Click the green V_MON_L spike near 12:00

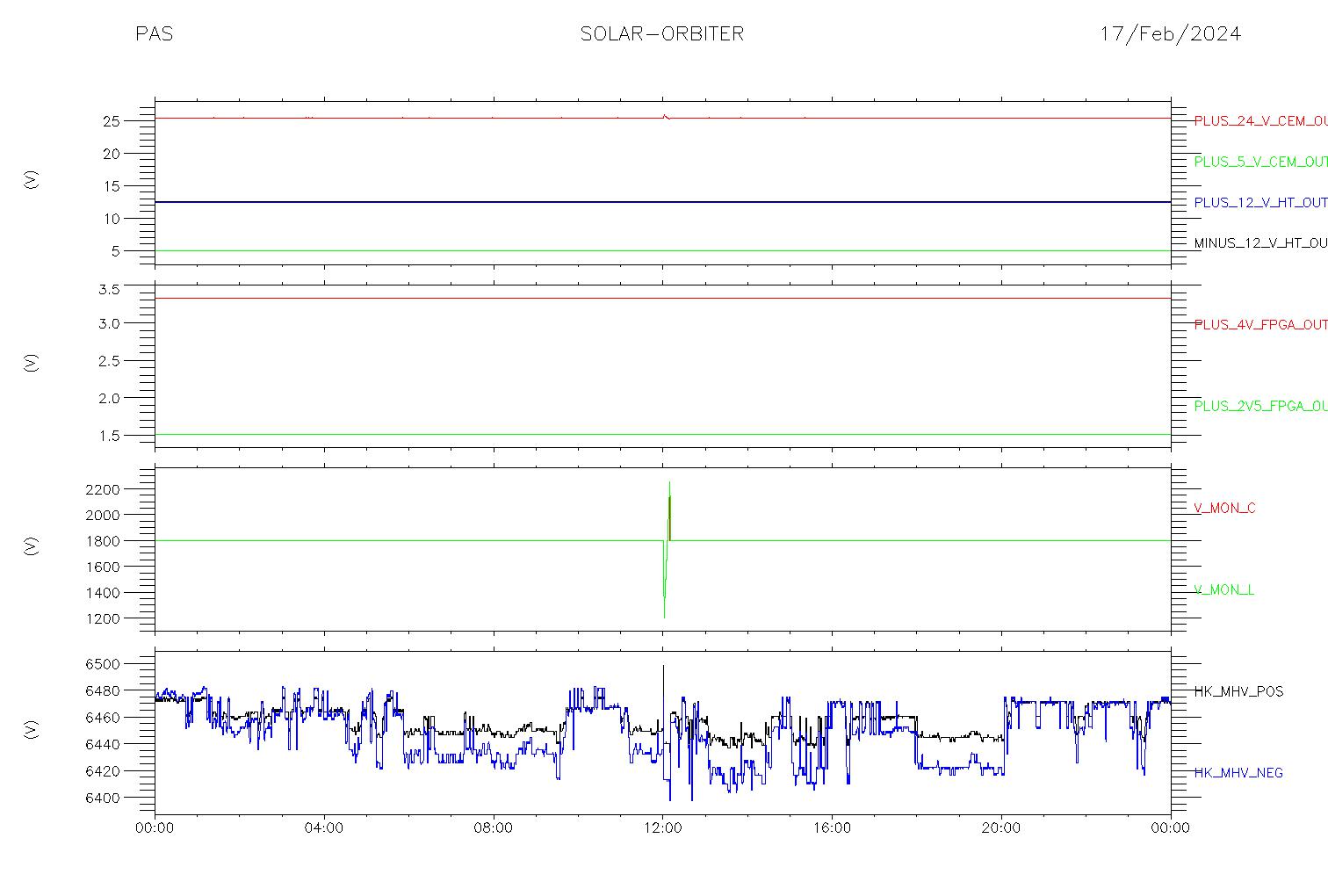pos(666,550)
